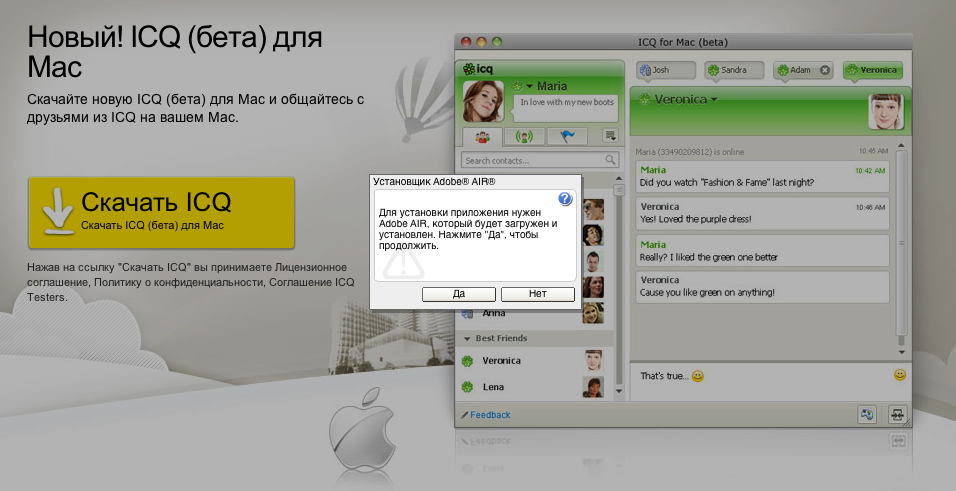Open the emoticon picker smiley icon
Screen dimensions: 956x491
(x=900, y=375)
